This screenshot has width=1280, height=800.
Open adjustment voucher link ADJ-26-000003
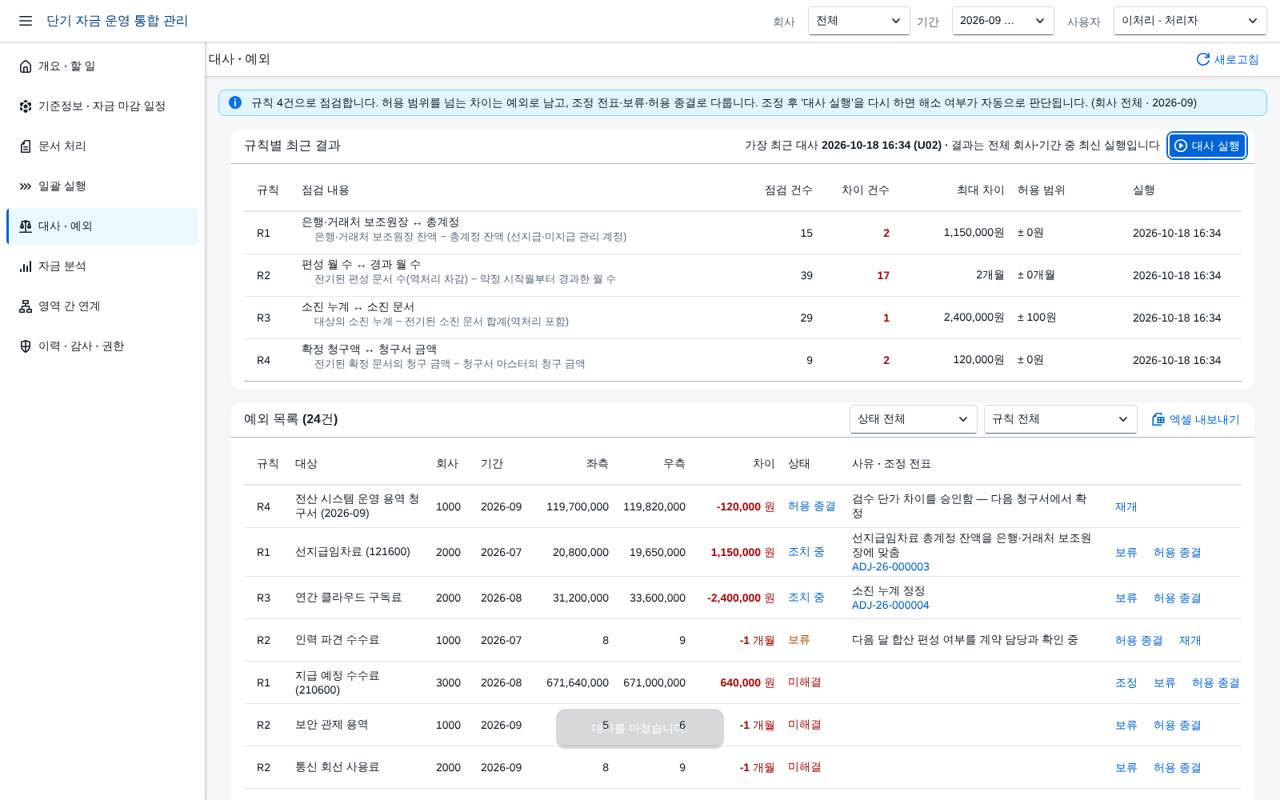coord(891,567)
